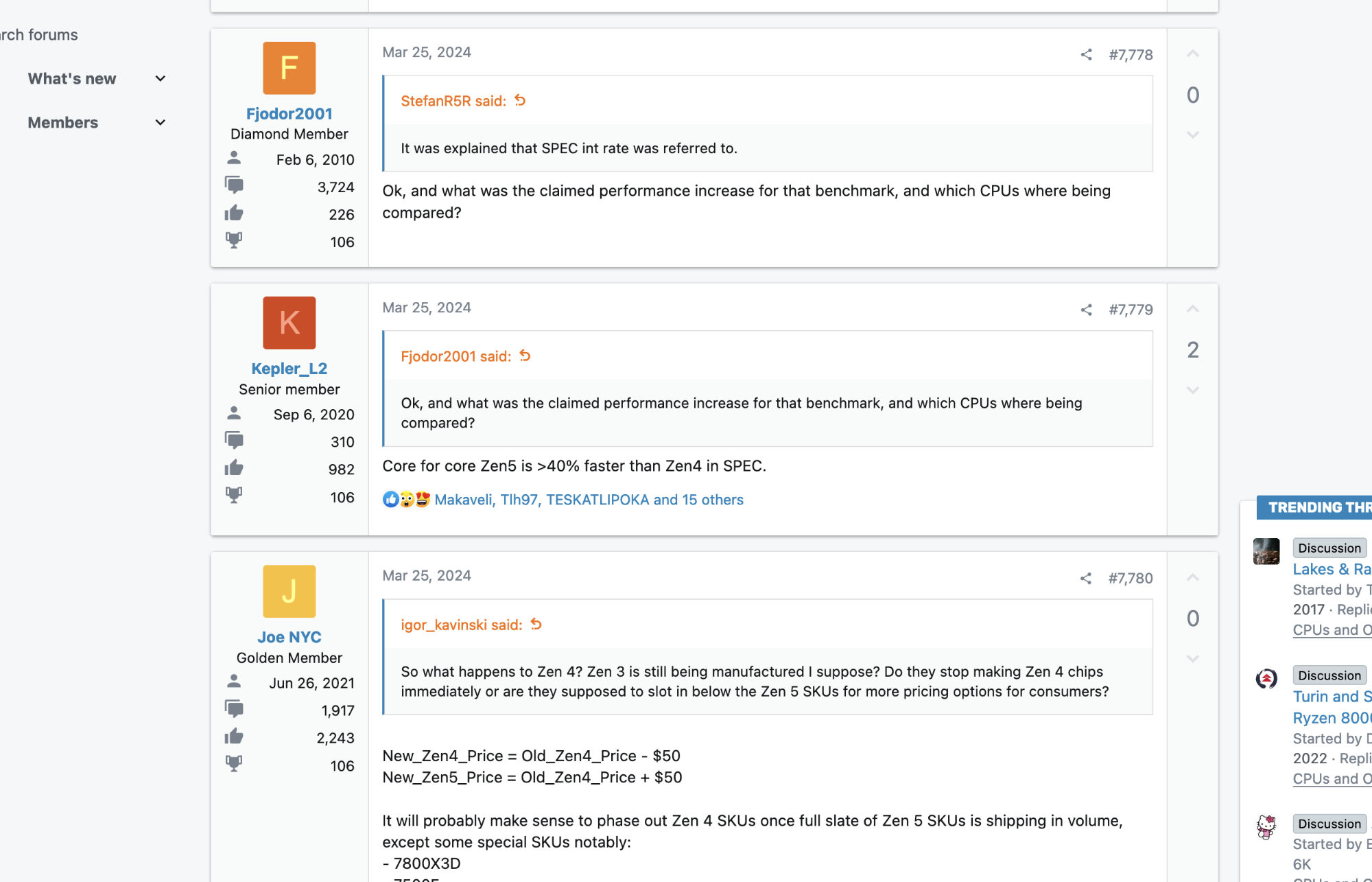Jump to StefanR5R's quoted post arrow
This screenshot has height=882, width=1372.
[x=520, y=100]
